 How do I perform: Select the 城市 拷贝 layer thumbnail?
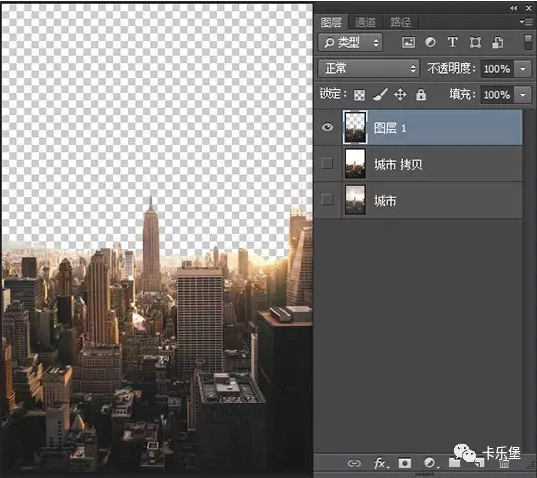355,163
